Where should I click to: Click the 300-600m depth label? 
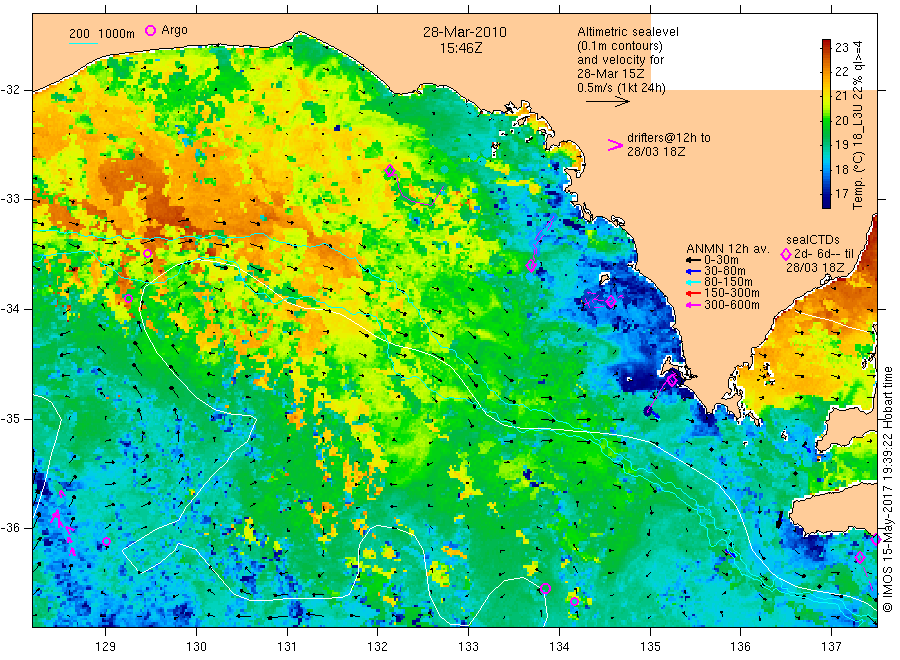(732, 305)
